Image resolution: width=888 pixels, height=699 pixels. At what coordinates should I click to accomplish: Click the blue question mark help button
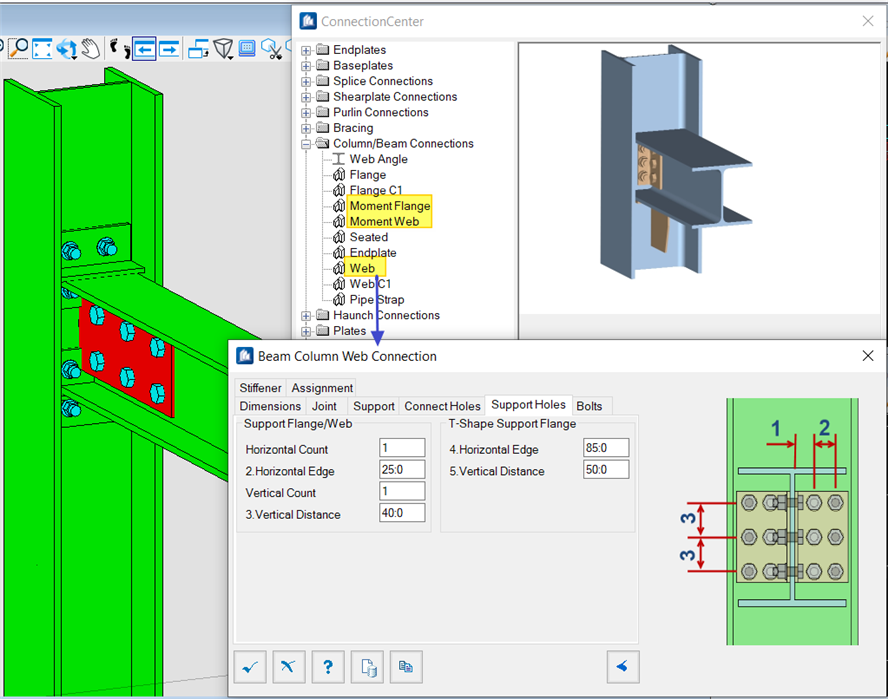click(328, 666)
